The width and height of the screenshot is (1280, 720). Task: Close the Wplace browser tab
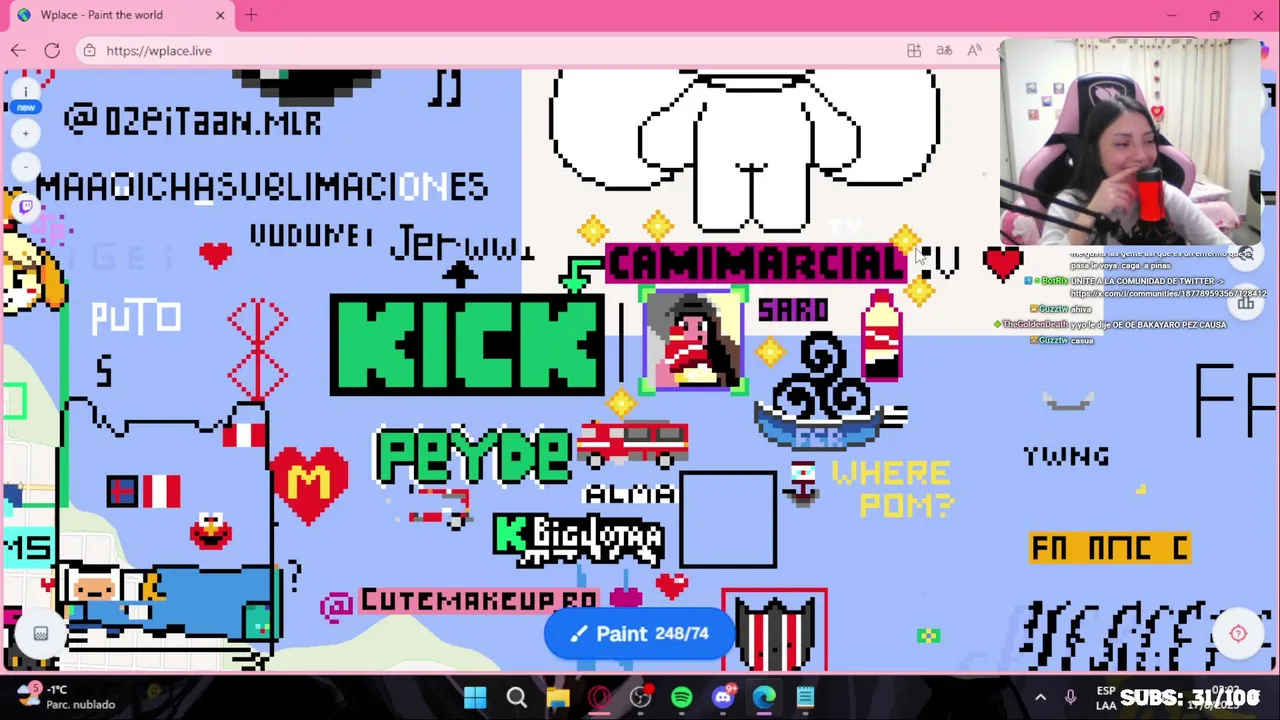(x=220, y=15)
